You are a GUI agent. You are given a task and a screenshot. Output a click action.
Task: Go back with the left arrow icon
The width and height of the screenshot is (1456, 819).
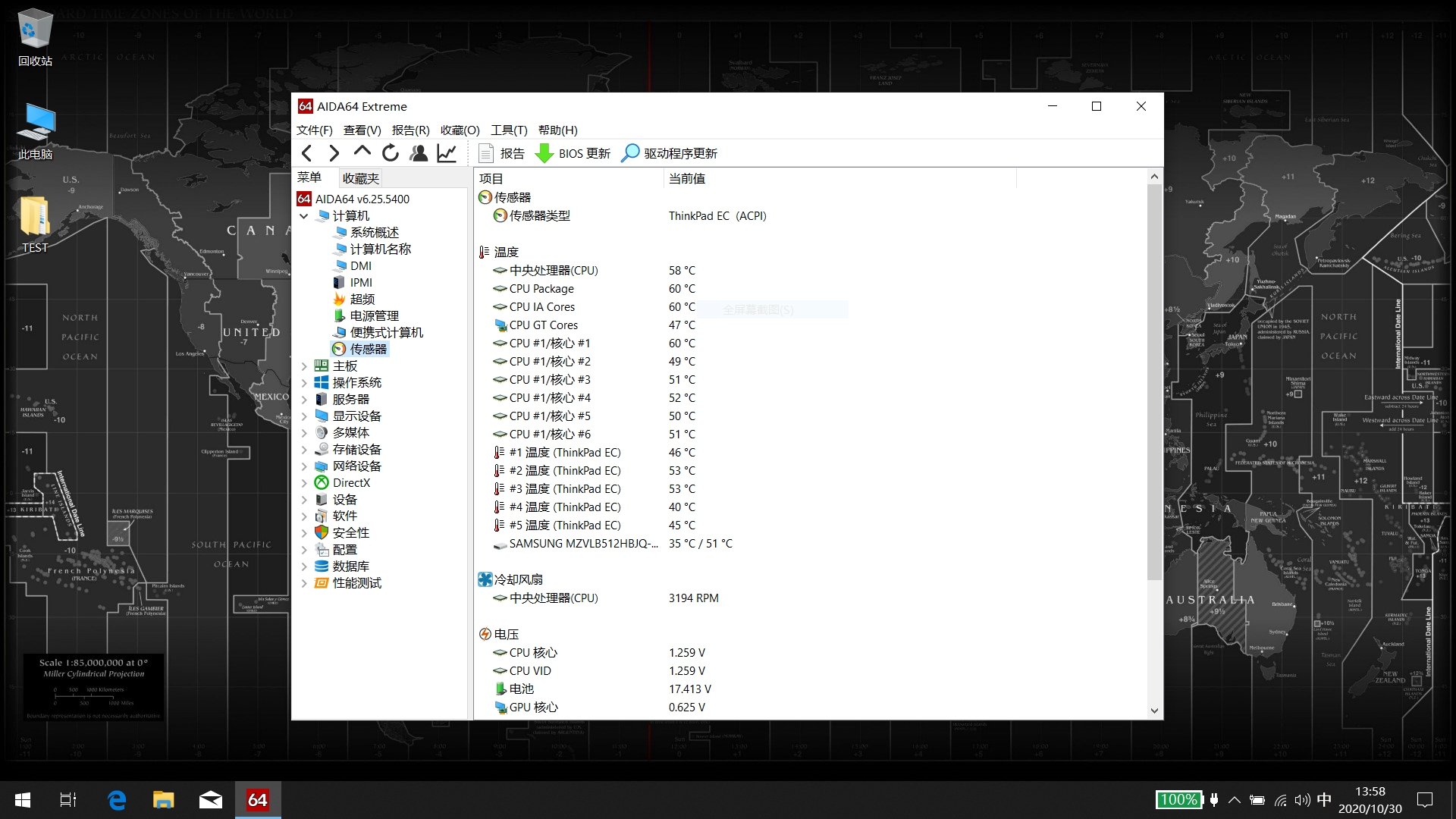307,153
